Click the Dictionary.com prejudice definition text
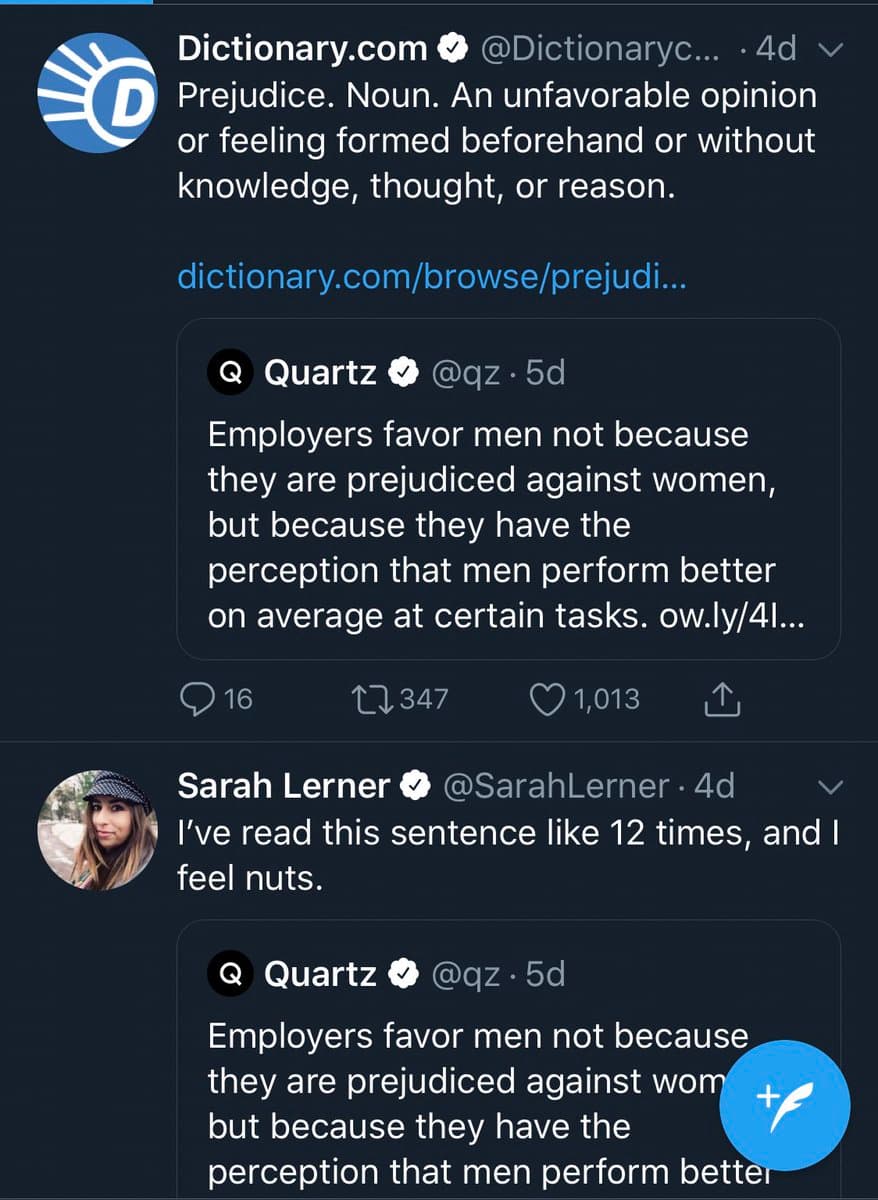Viewport: 878px width, 1200px height. pos(496,140)
